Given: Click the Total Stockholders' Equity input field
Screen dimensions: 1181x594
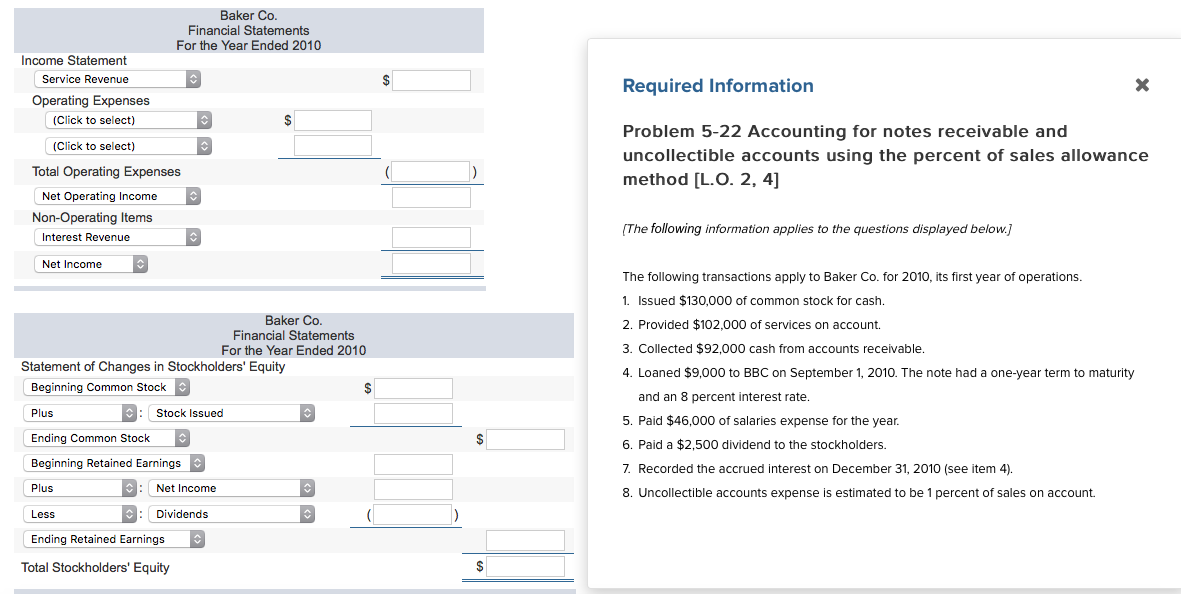Looking at the screenshot, I should point(524,565).
